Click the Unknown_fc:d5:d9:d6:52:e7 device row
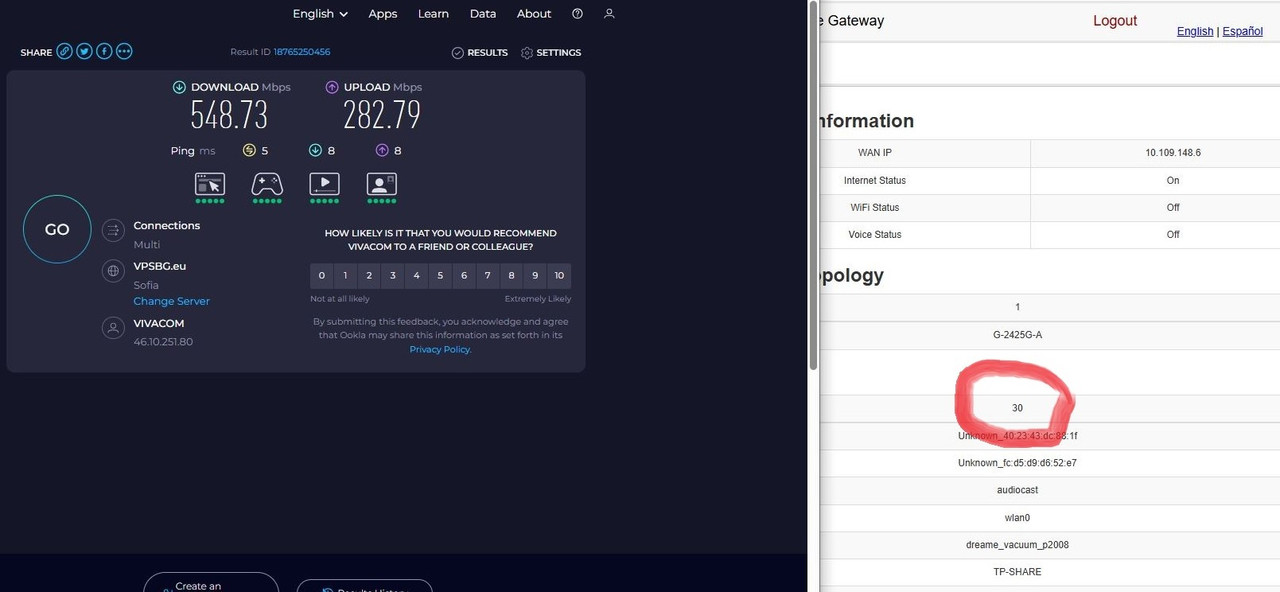 click(1017, 463)
